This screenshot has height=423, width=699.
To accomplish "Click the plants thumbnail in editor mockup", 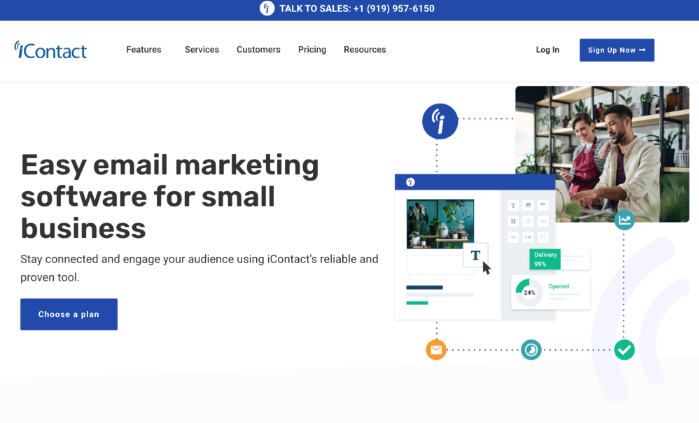I will tap(440, 224).
